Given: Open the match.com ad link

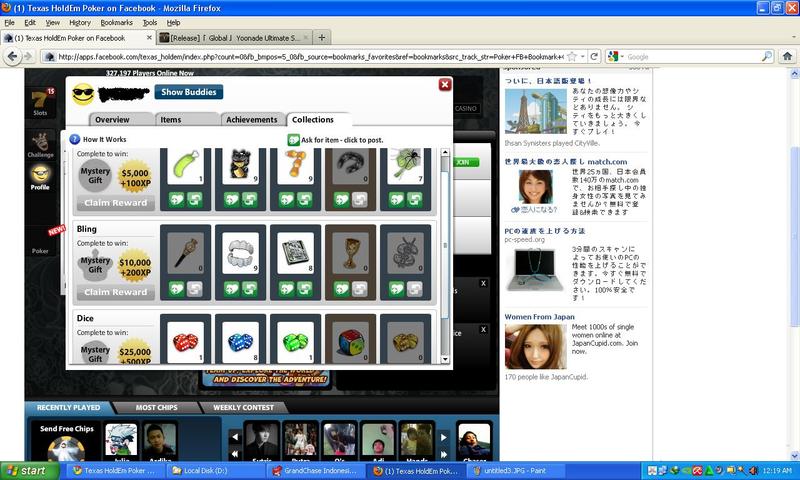Looking at the screenshot, I should tap(566, 161).
